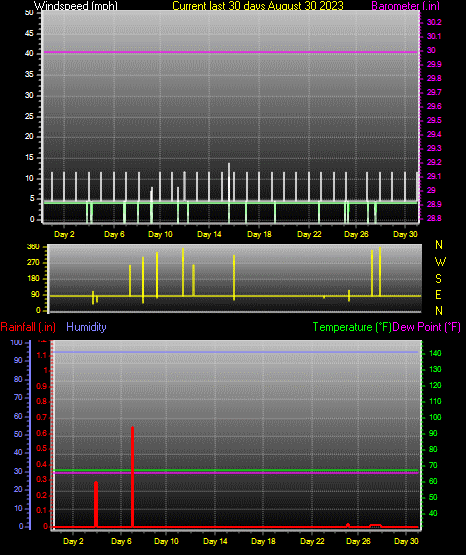Screen dimensions: 466x555
Task: Select the "29.2" barometer axis value
Action: [x=434, y=162]
